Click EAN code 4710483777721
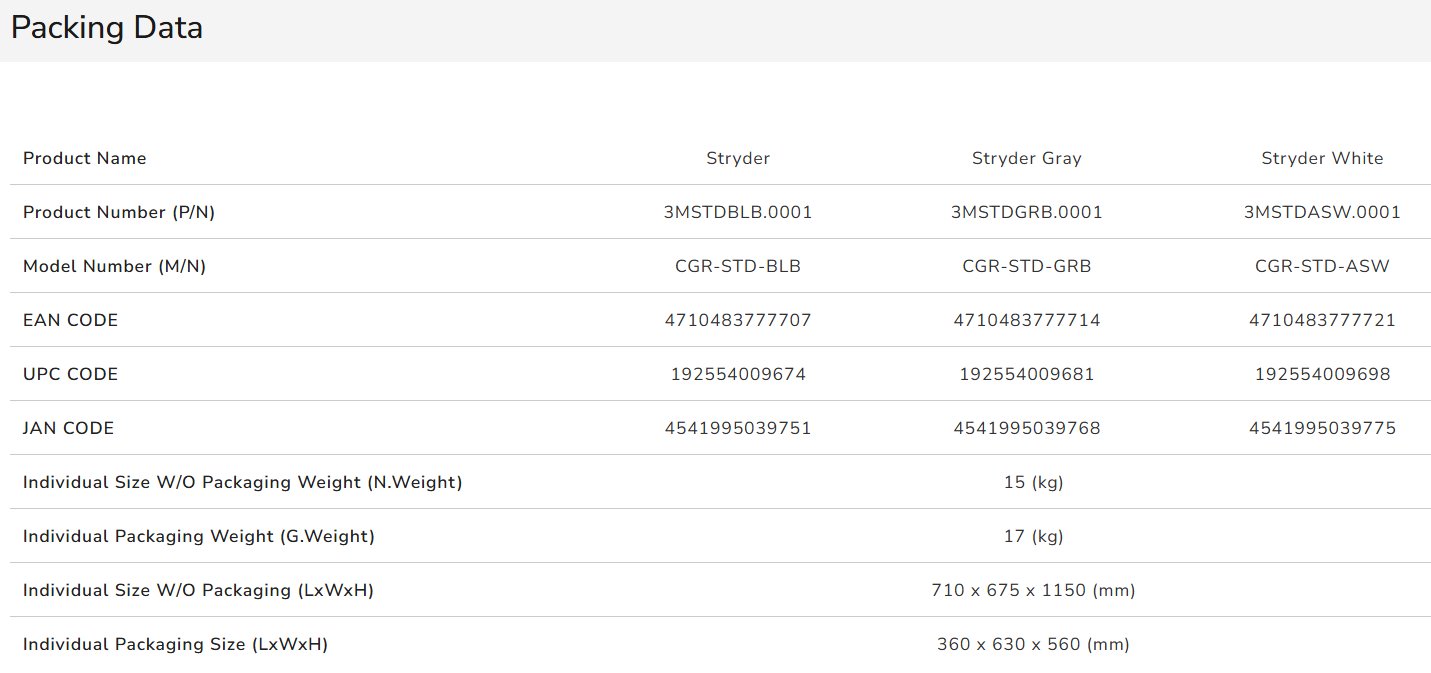This screenshot has width=1431, height=673. click(x=1322, y=320)
